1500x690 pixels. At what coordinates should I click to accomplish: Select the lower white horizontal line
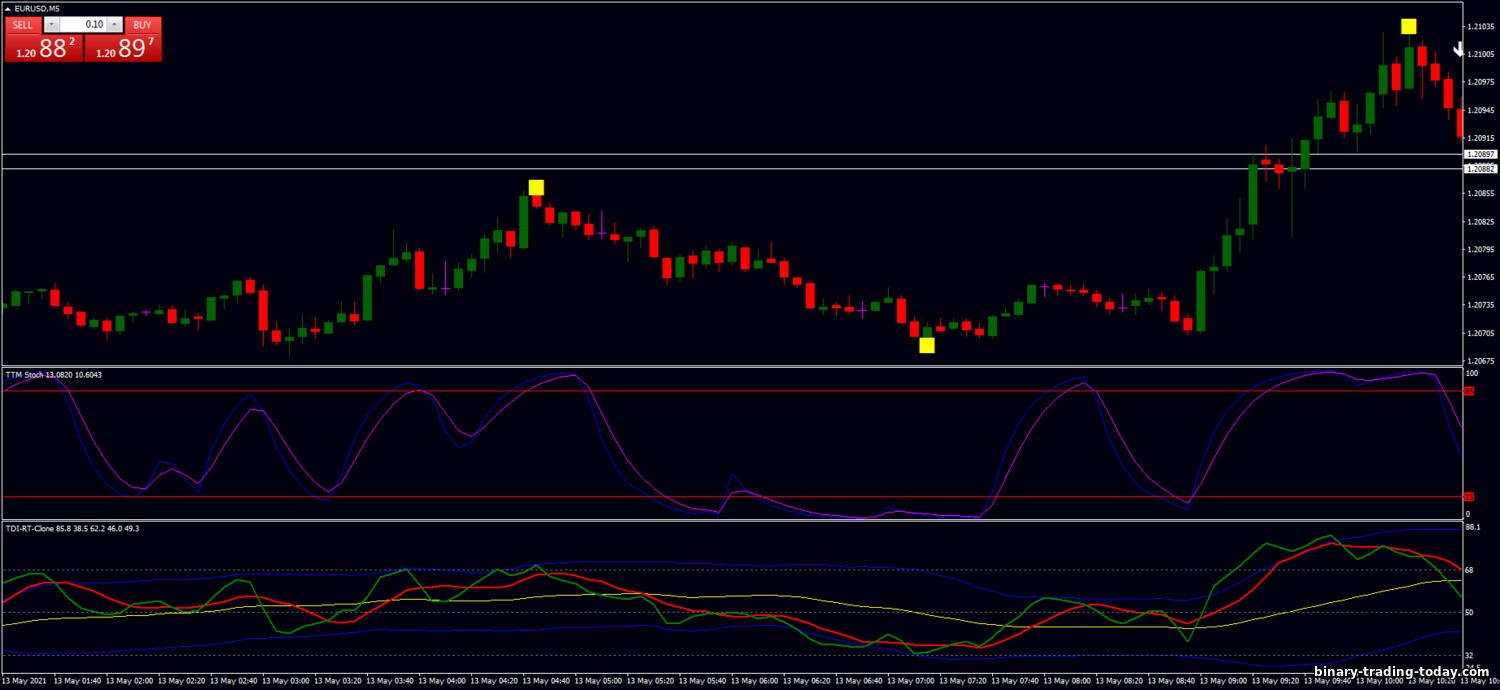click(730, 169)
